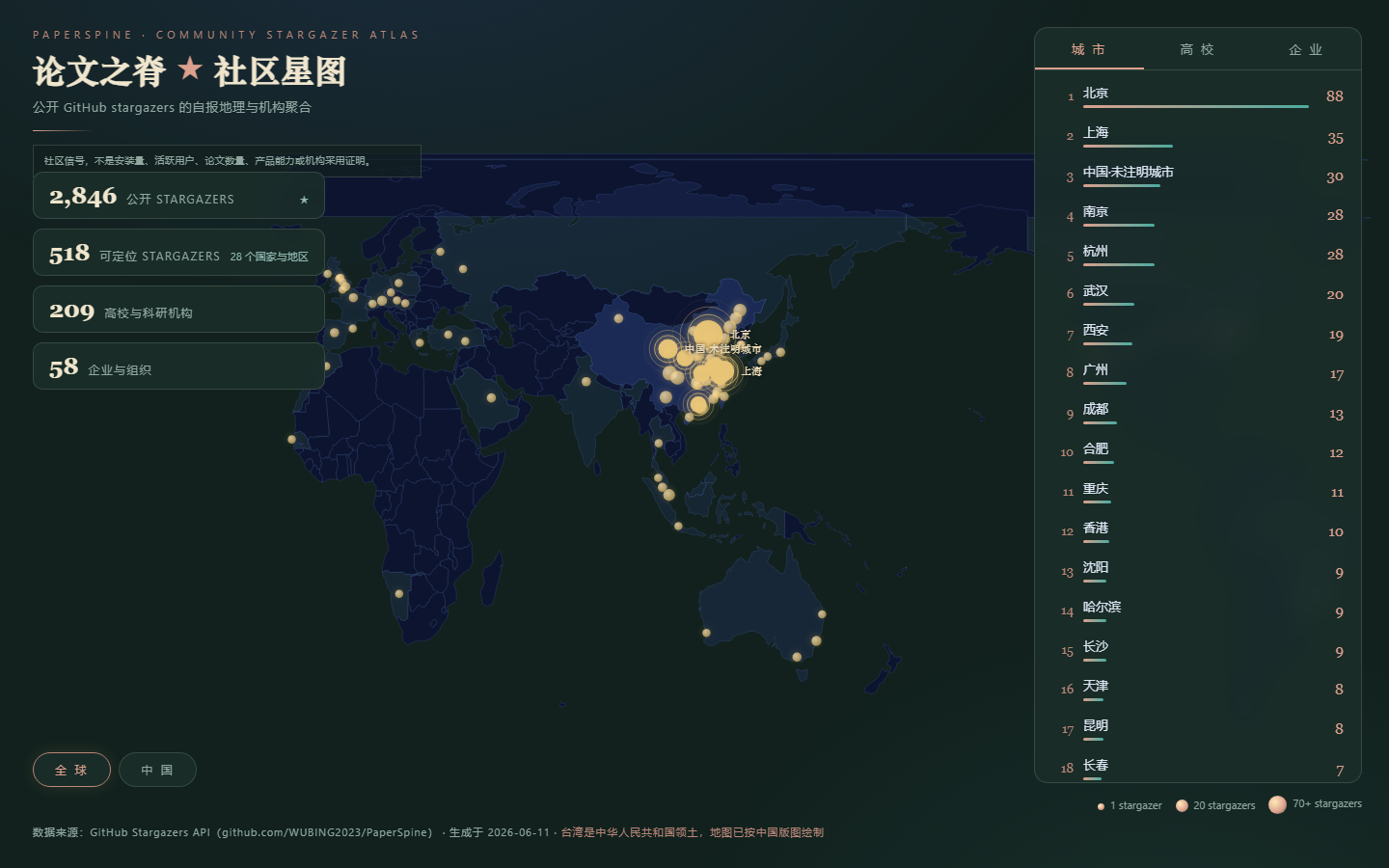This screenshot has width=1389, height=868.
Task: Select the 全球 map view toggle
Action: [x=71, y=770]
